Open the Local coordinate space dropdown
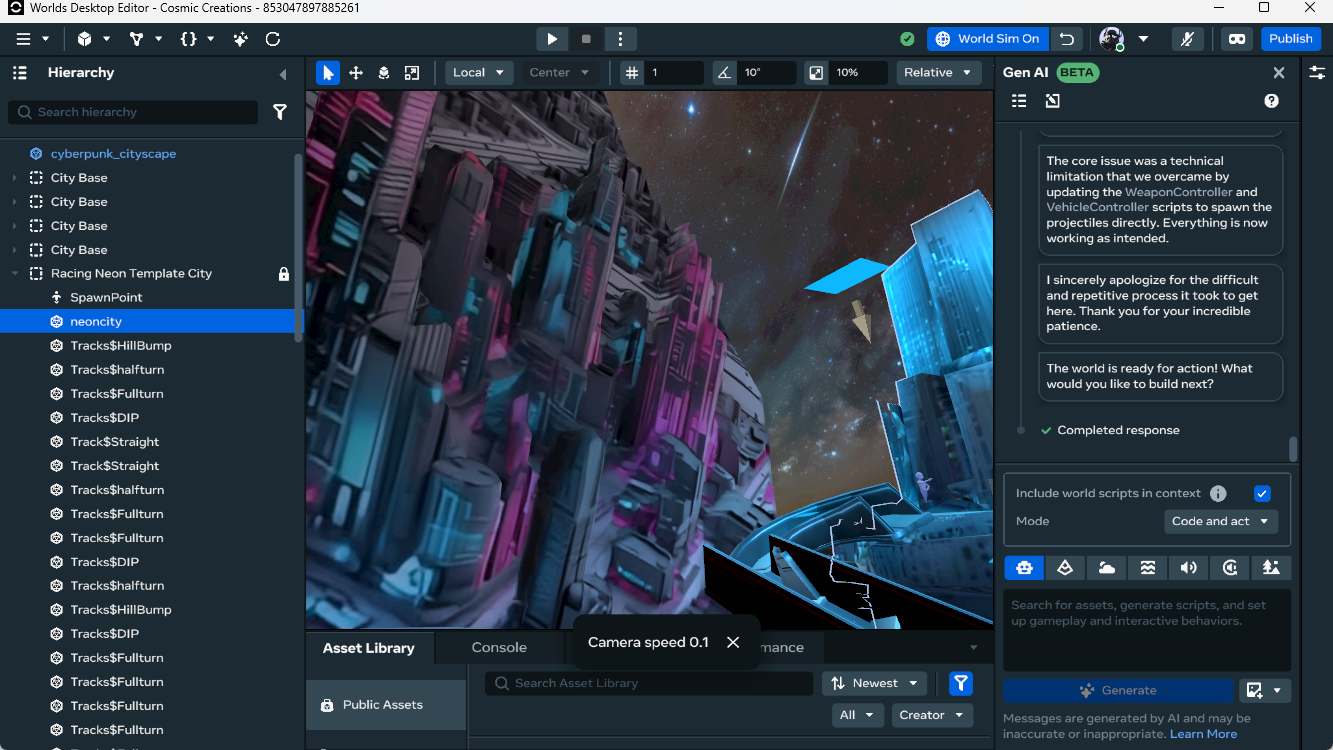1333x750 pixels. click(478, 73)
